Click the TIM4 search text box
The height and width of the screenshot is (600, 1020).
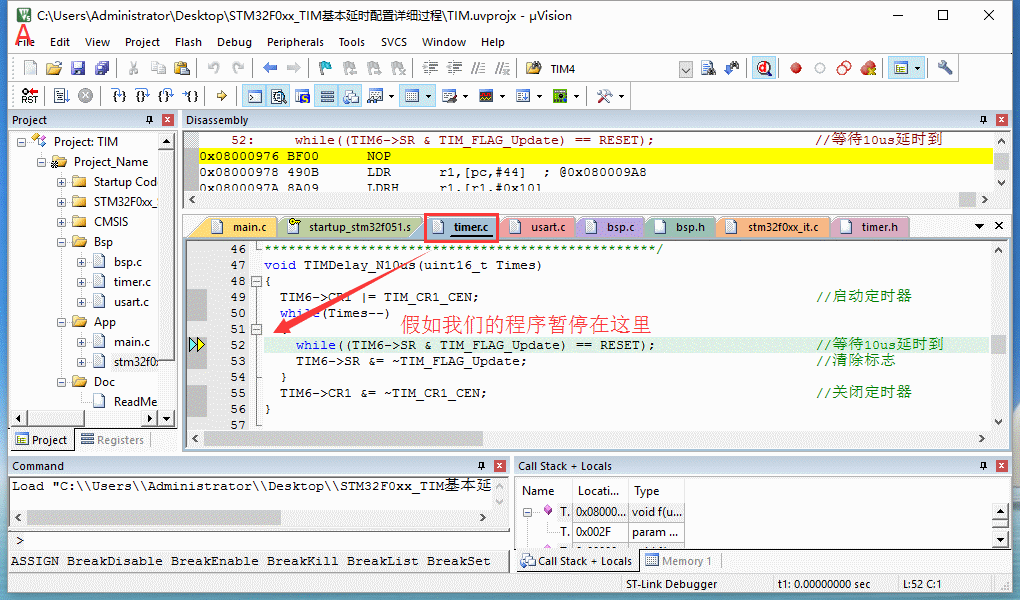(x=611, y=69)
